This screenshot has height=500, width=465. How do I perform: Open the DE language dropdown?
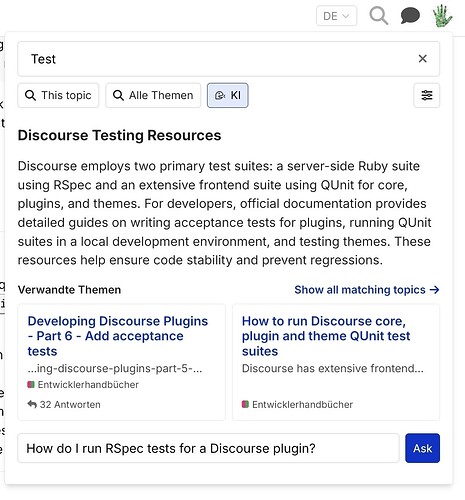pyautogui.click(x=336, y=16)
